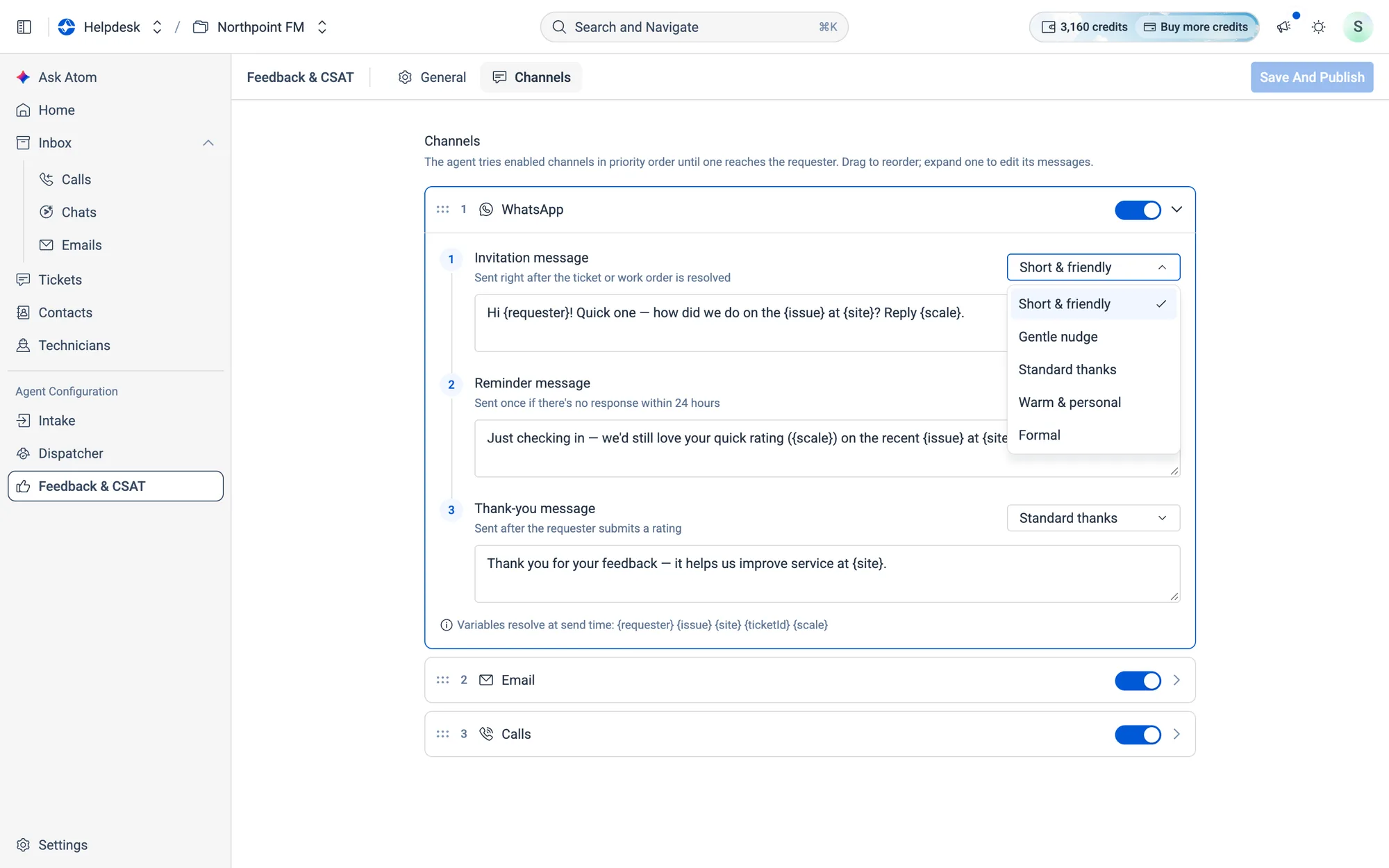Click the Search and Navigate field
Viewport: 1389px width, 868px height.
694,27
